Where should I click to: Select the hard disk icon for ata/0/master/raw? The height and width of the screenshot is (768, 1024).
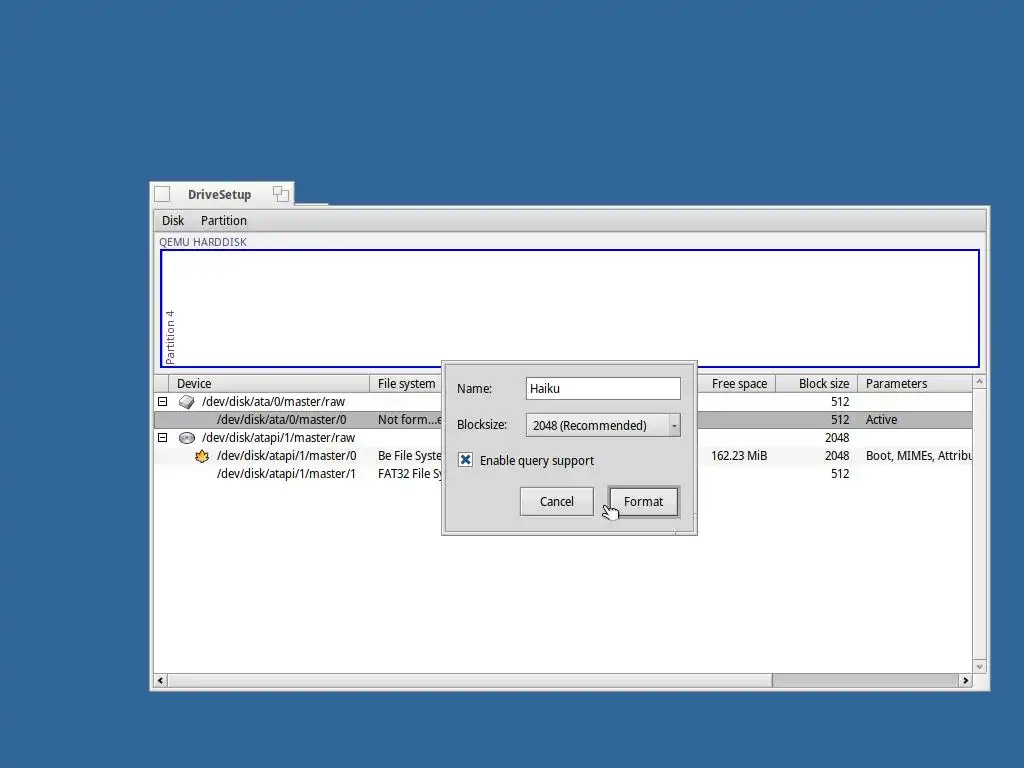[187, 402]
